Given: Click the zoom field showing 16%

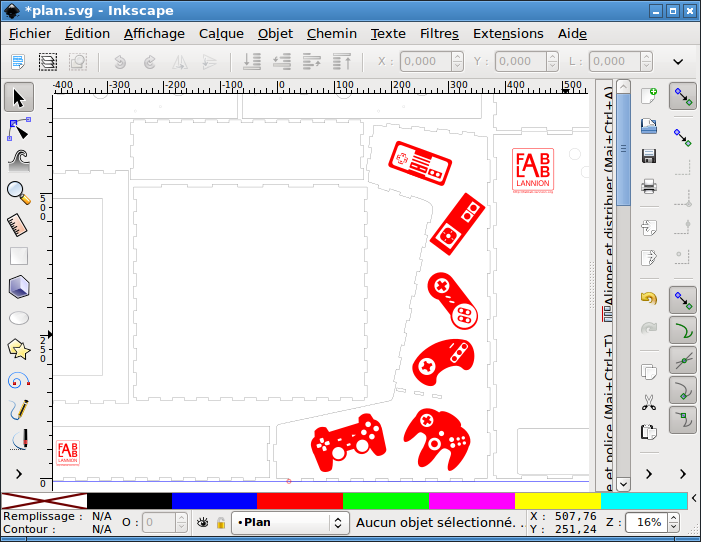Looking at the screenshot, I should tap(647, 522).
